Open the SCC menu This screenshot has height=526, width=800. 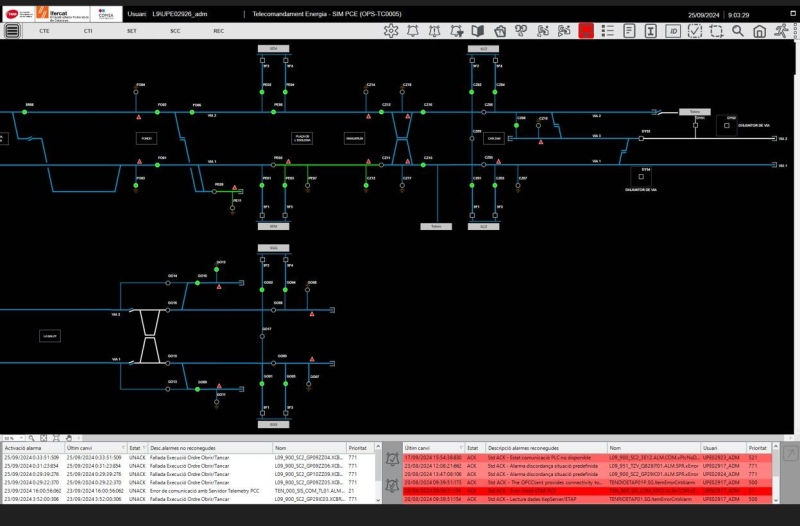[x=176, y=31]
